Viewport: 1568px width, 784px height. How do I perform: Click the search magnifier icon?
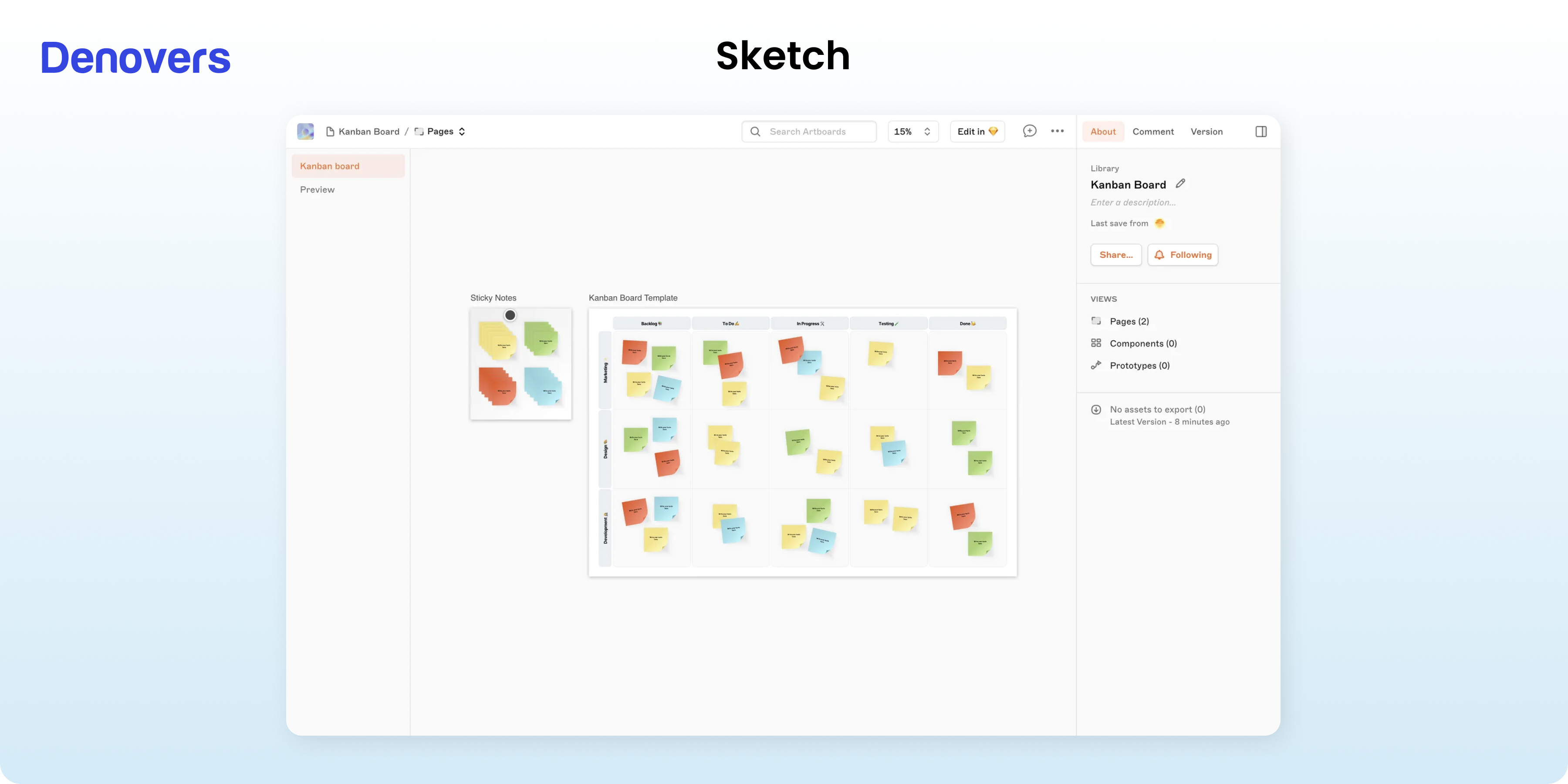[755, 132]
